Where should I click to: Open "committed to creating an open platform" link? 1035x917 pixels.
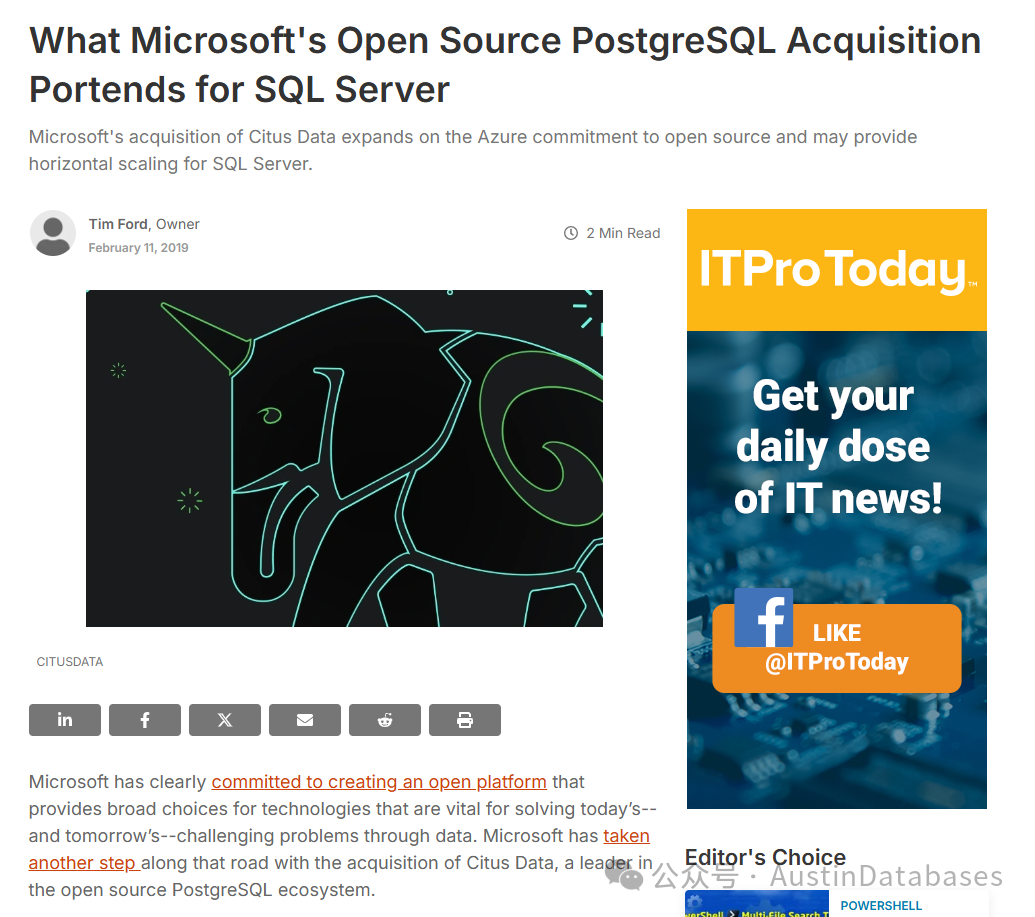[379, 782]
